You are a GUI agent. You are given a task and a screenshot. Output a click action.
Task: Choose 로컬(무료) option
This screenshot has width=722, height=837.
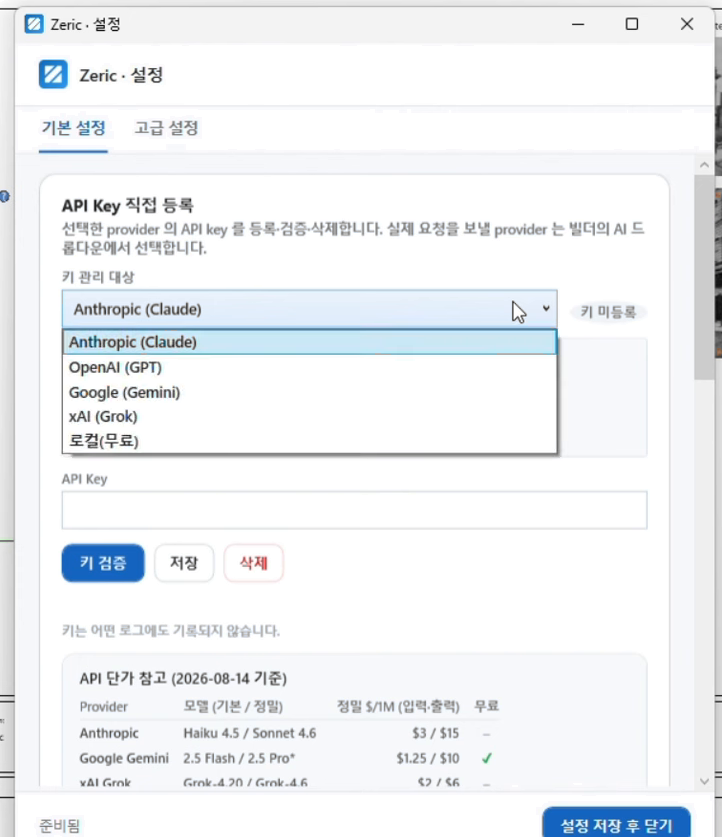pyautogui.click(x=310, y=441)
